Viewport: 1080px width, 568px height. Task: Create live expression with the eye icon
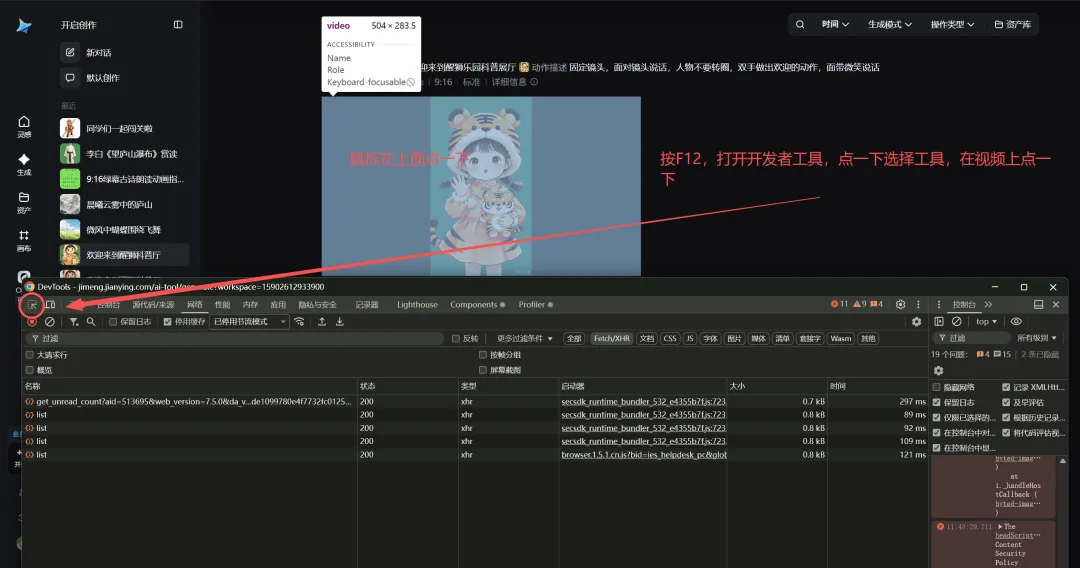1016,322
